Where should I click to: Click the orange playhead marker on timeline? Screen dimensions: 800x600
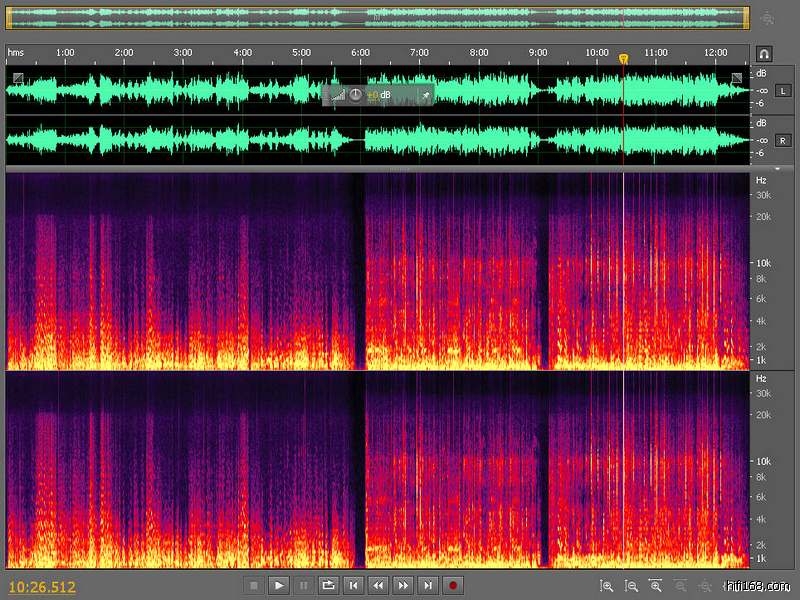(x=623, y=59)
